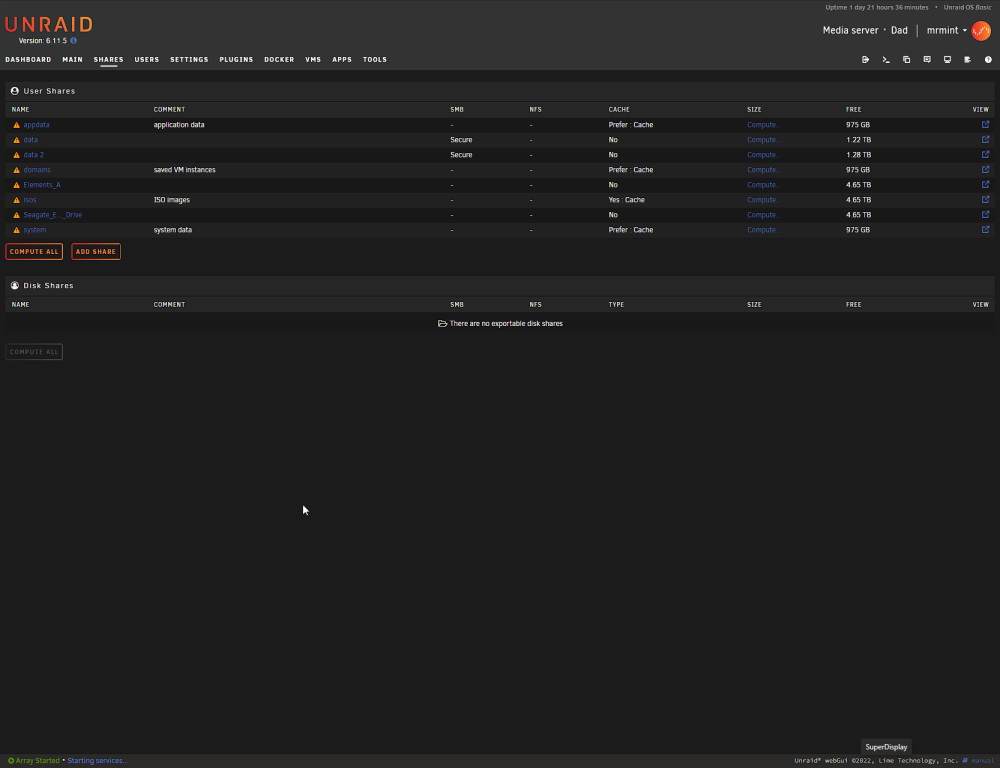Screen dimensions: 1000x768
Task: Open the Settings menu
Action: pos(189,59)
